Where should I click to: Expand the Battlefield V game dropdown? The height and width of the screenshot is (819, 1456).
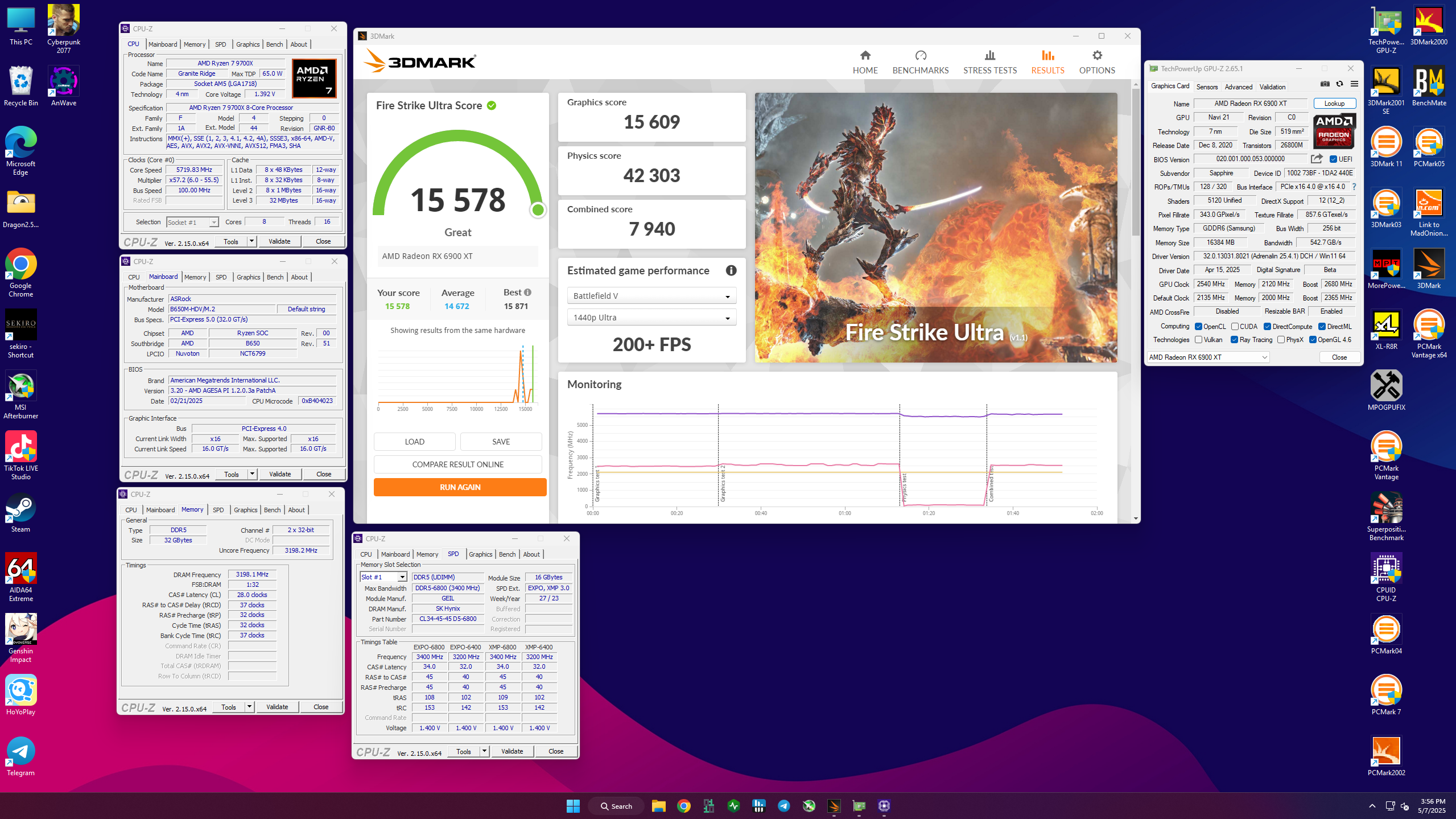tap(651, 296)
